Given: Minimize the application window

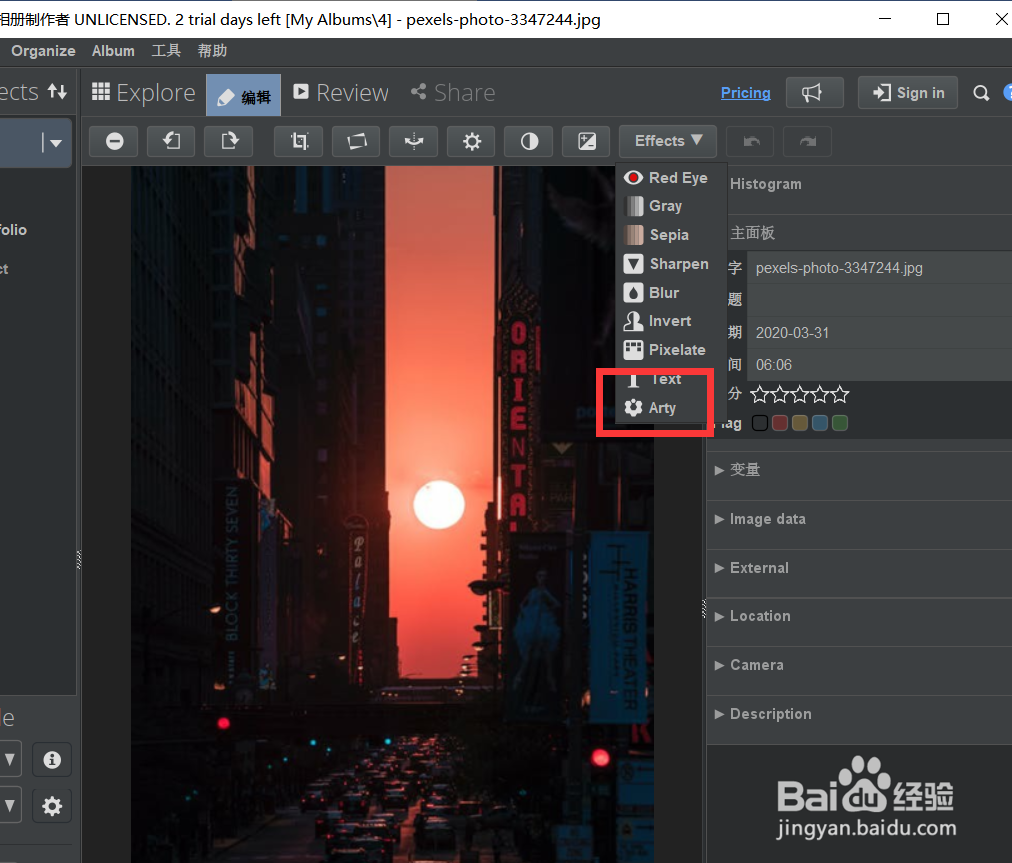Looking at the screenshot, I should point(885,19).
